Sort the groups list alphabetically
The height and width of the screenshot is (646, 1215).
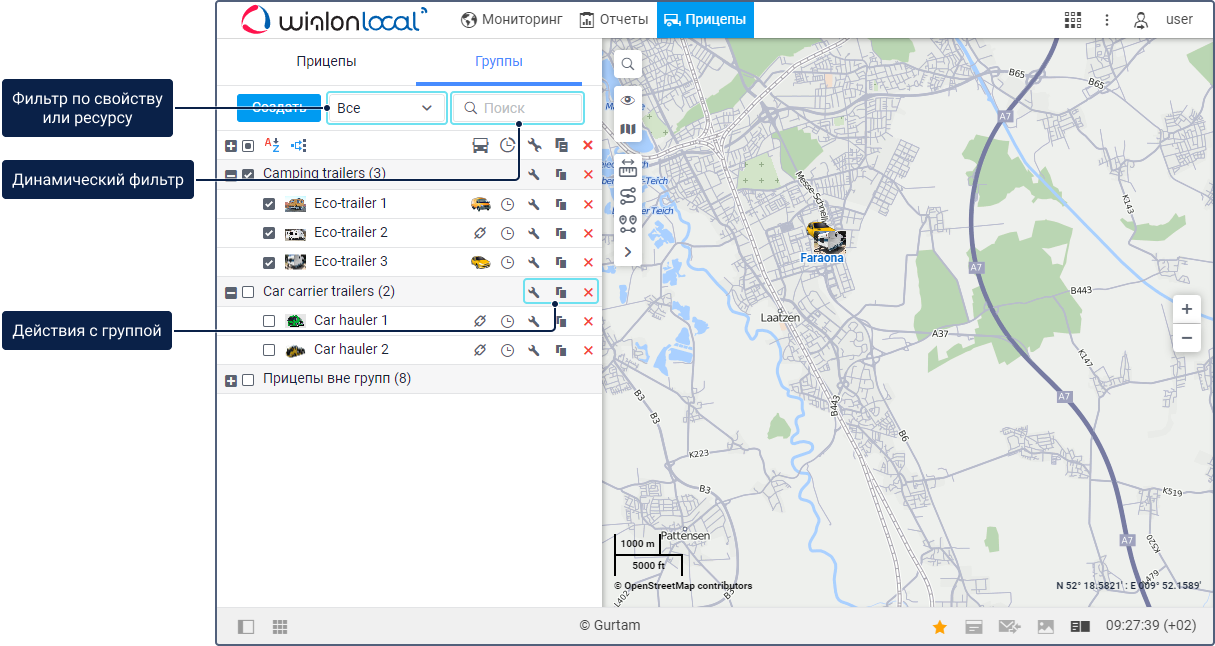(272, 145)
